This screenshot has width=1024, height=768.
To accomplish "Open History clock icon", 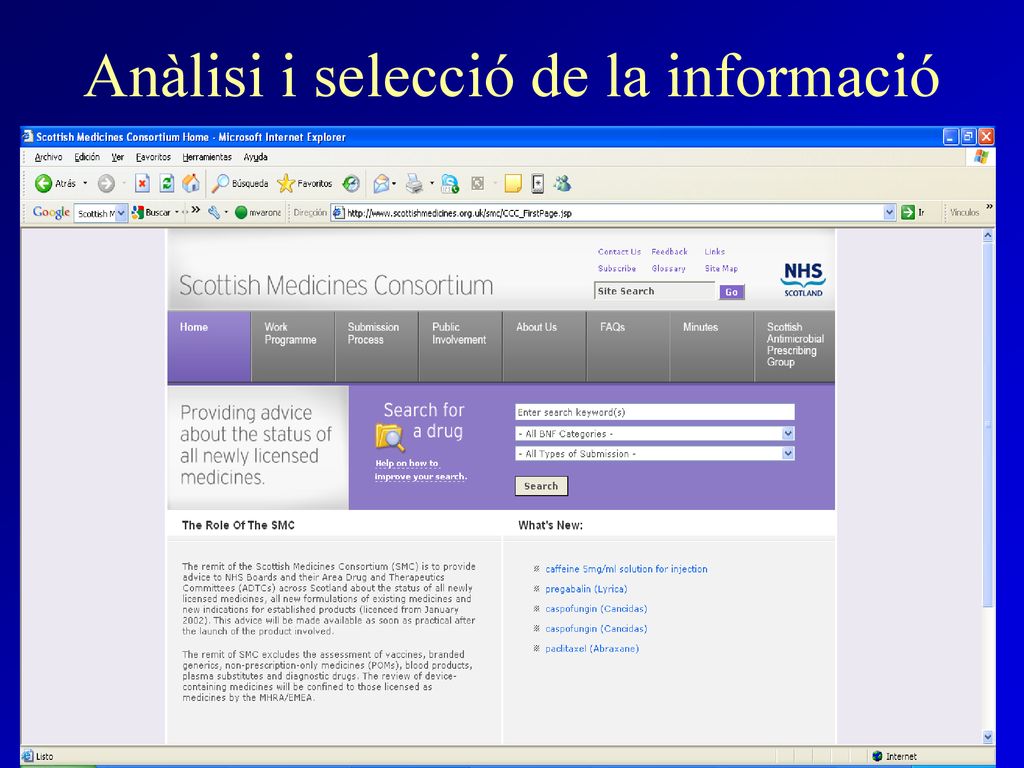I will [x=351, y=184].
